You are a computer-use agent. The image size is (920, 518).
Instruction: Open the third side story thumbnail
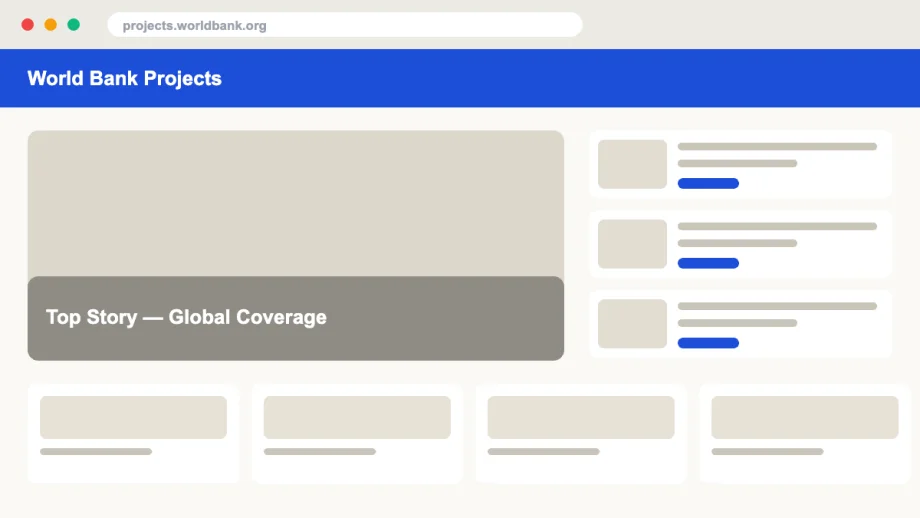point(632,324)
